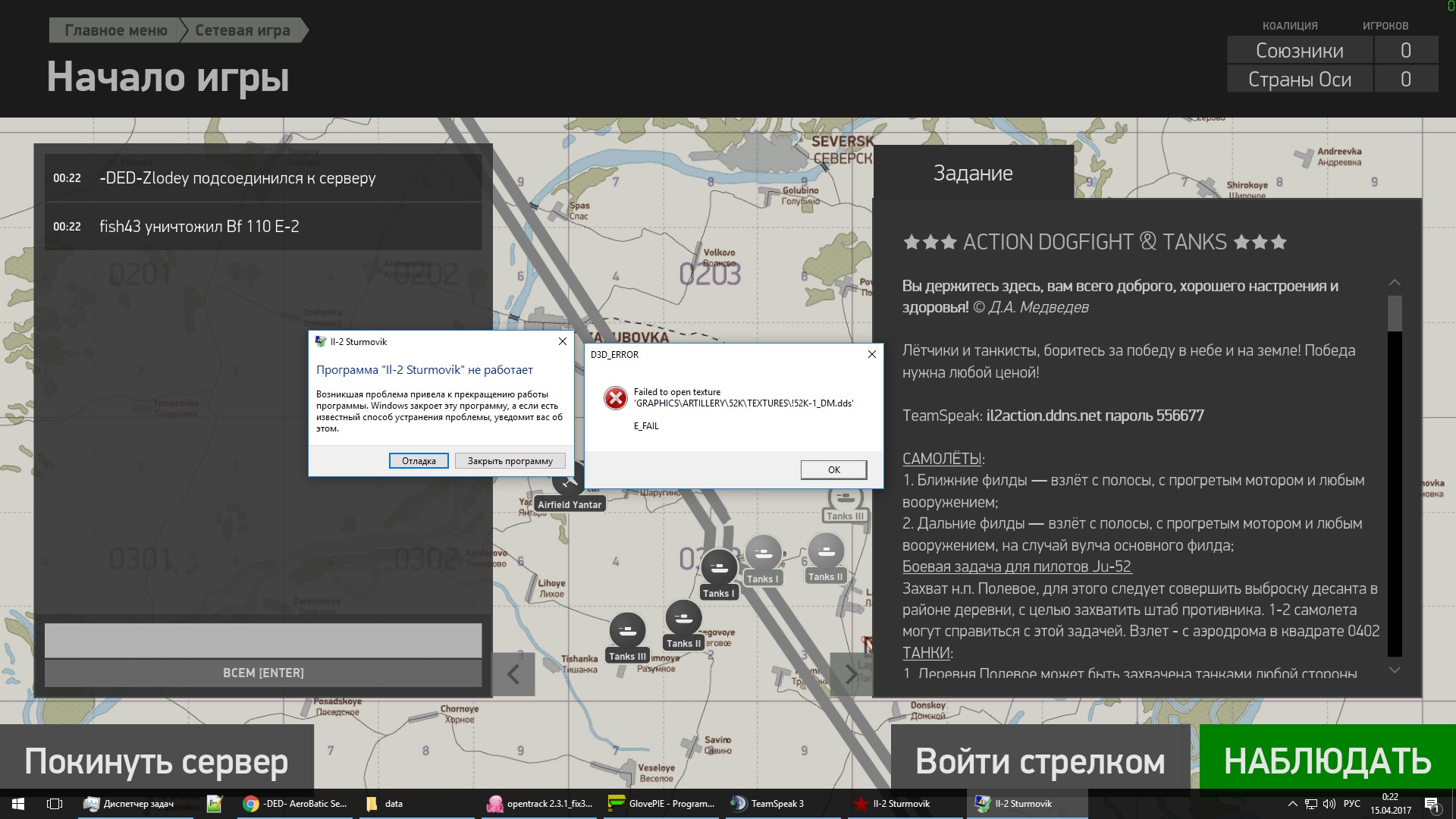Open opentrack from the taskbar

[540, 804]
